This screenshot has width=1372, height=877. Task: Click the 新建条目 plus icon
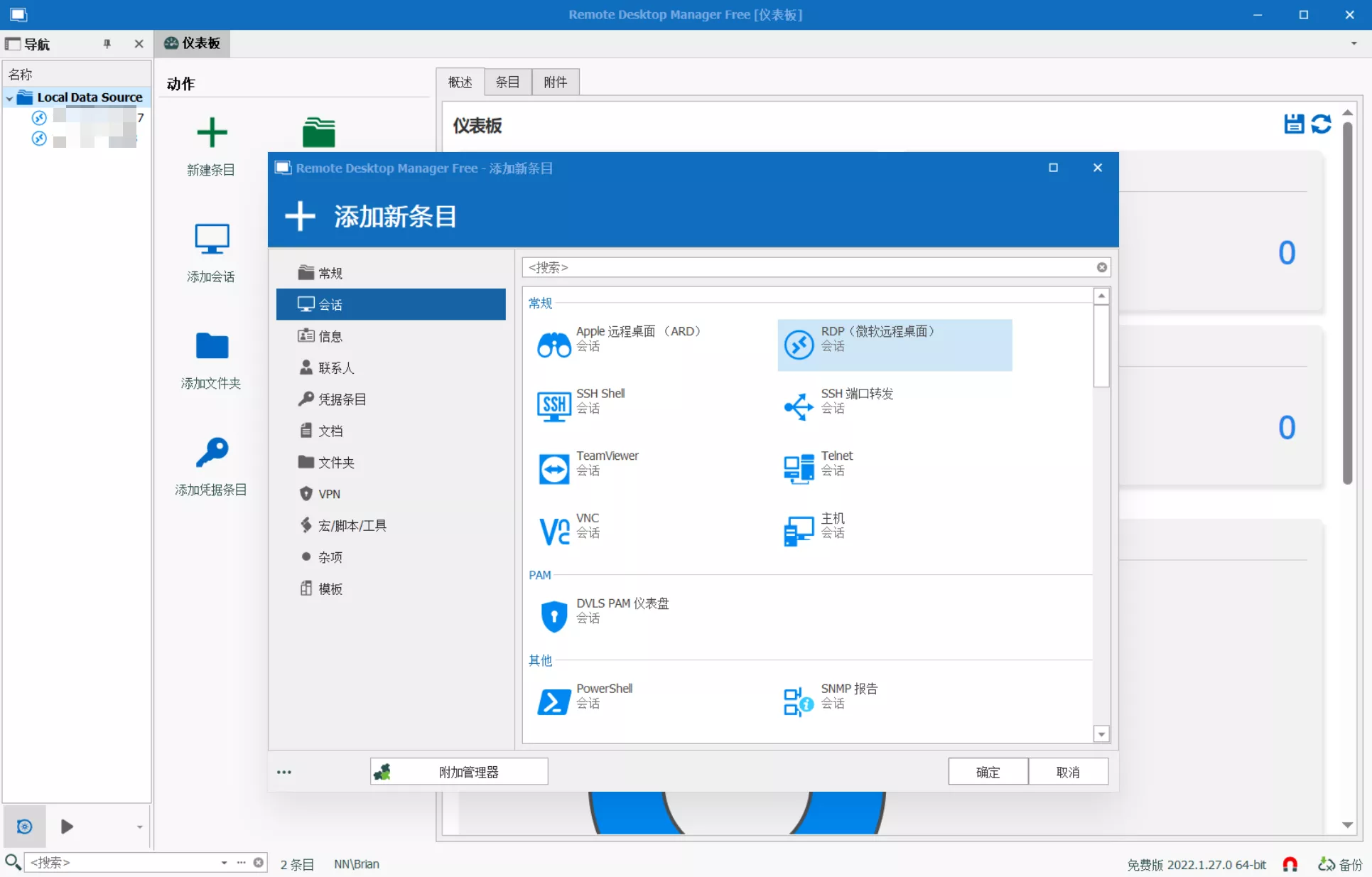coord(211,132)
